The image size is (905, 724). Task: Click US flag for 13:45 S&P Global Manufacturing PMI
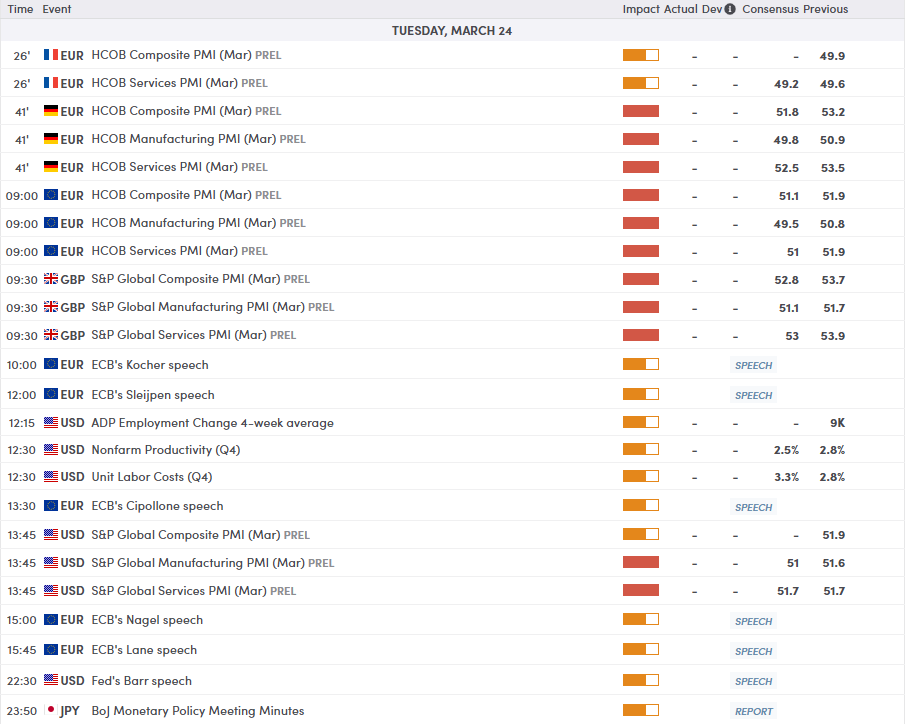tap(51, 562)
